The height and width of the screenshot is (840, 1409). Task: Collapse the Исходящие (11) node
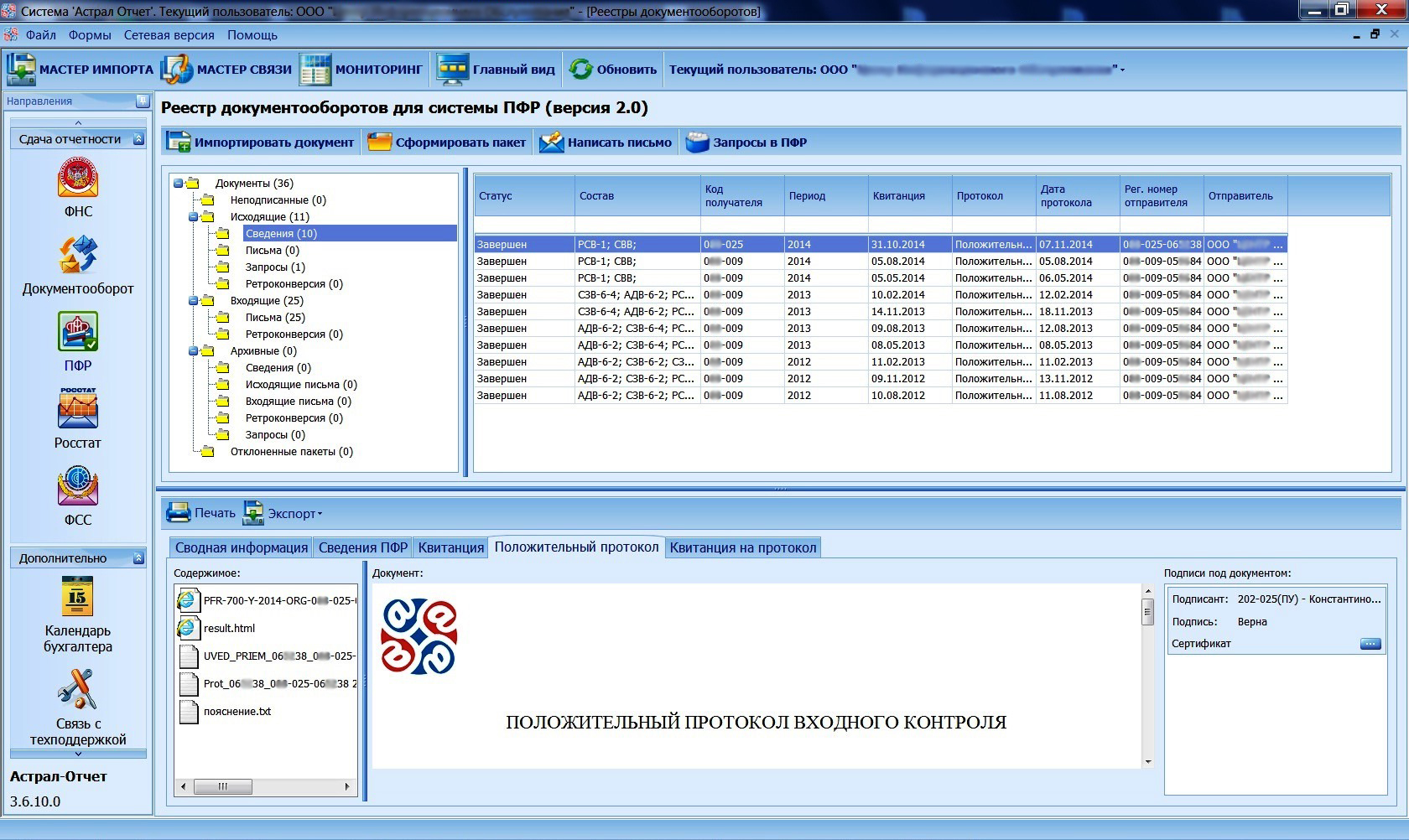coord(194,216)
